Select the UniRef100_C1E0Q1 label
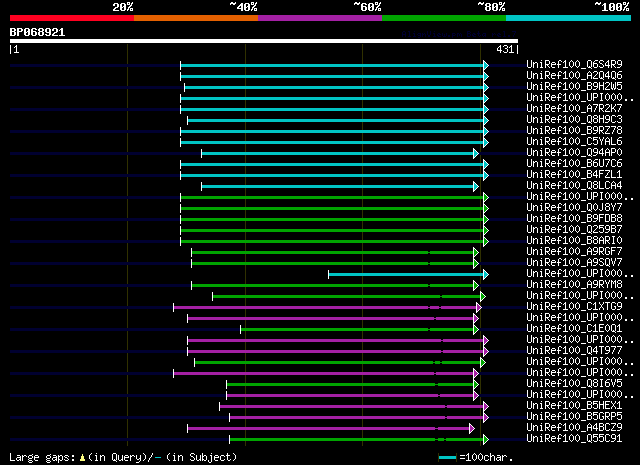Image resolution: width=640 pixels, height=465 pixels. click(574, 329)
